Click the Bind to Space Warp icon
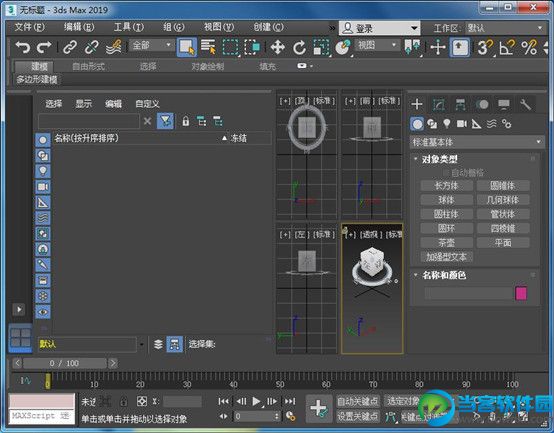Image resolution: width=554 pixels, height=433 pixels. [114, 47]
